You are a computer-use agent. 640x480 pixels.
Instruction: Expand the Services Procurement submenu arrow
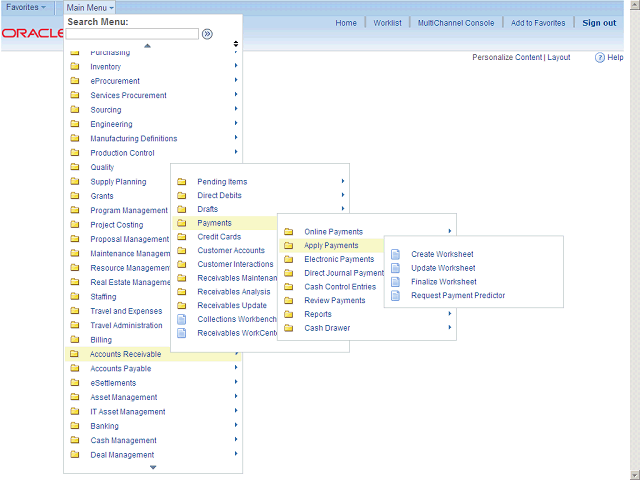coord(236,94)
